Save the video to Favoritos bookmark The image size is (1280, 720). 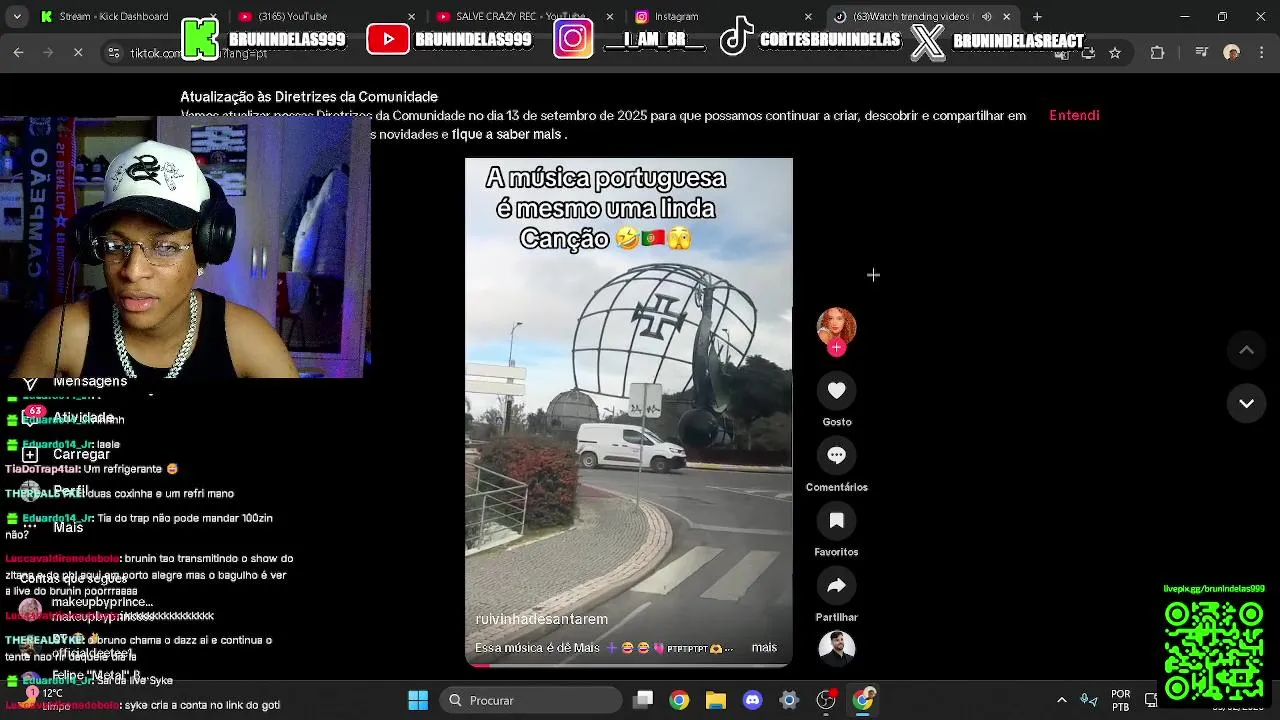837,521
